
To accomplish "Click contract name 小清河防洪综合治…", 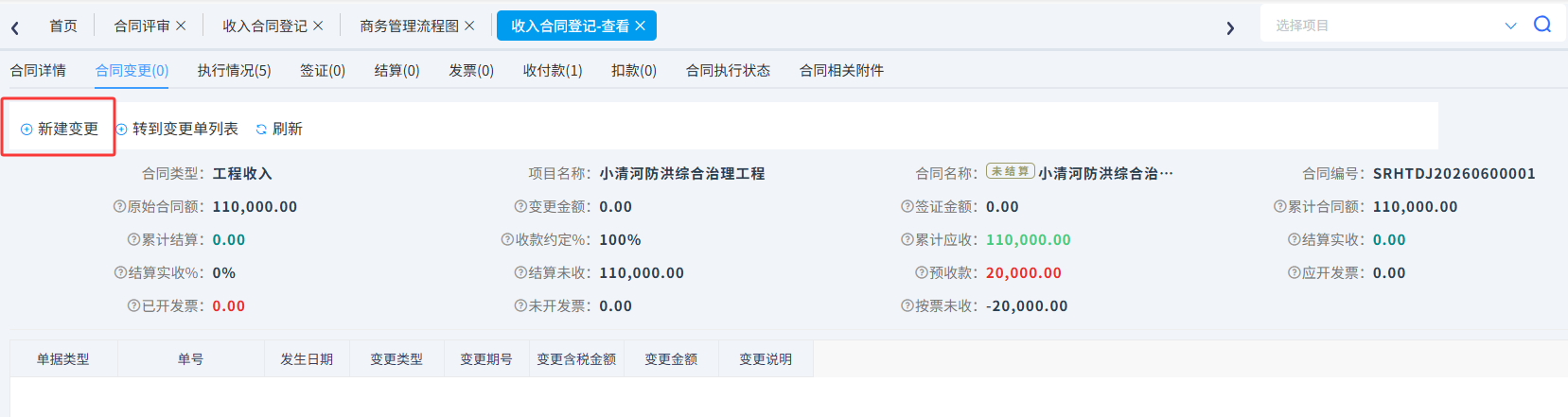I will [1105, 173].
